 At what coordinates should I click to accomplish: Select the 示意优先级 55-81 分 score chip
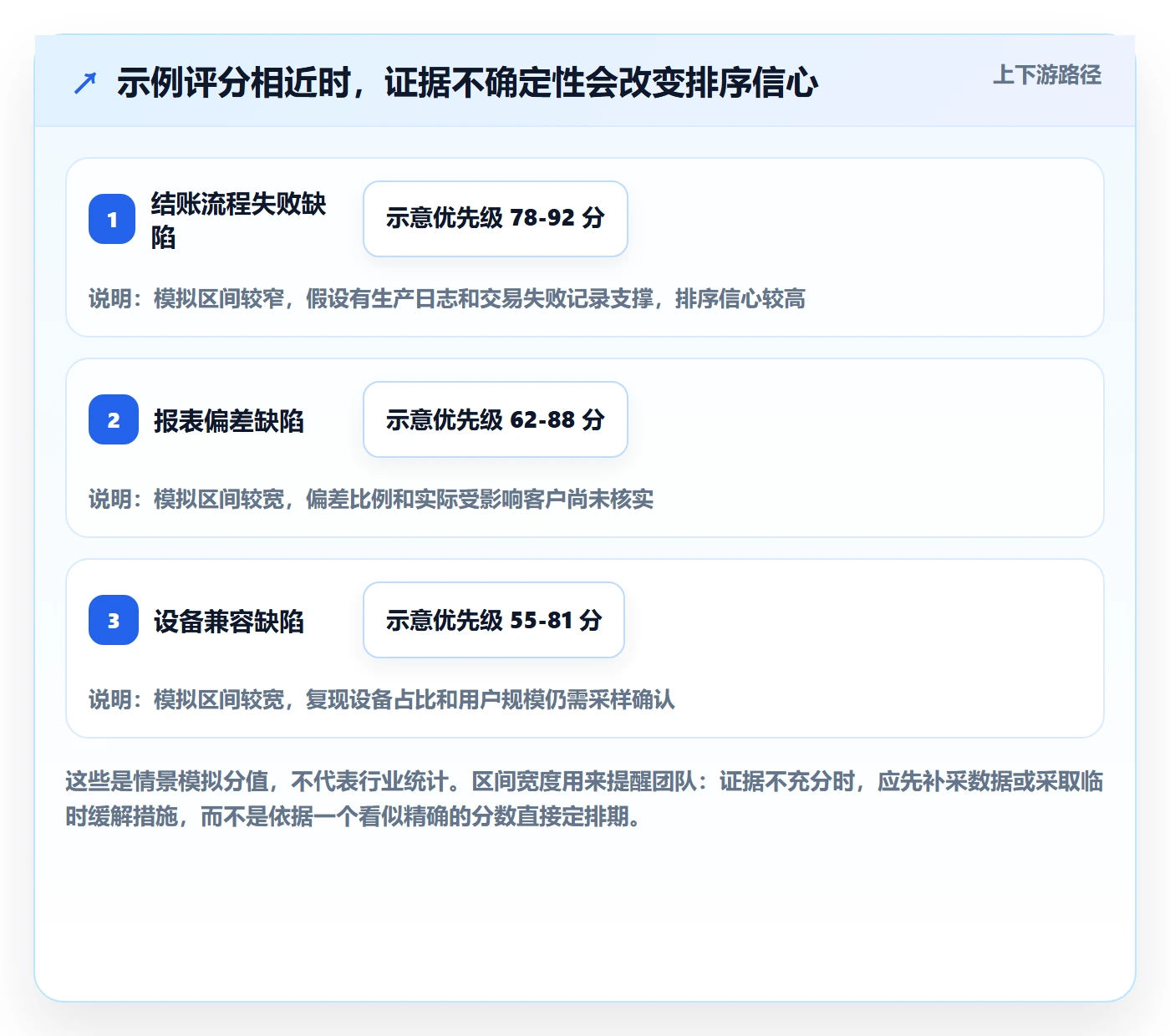pyautogui.click(x=494, y=620)
